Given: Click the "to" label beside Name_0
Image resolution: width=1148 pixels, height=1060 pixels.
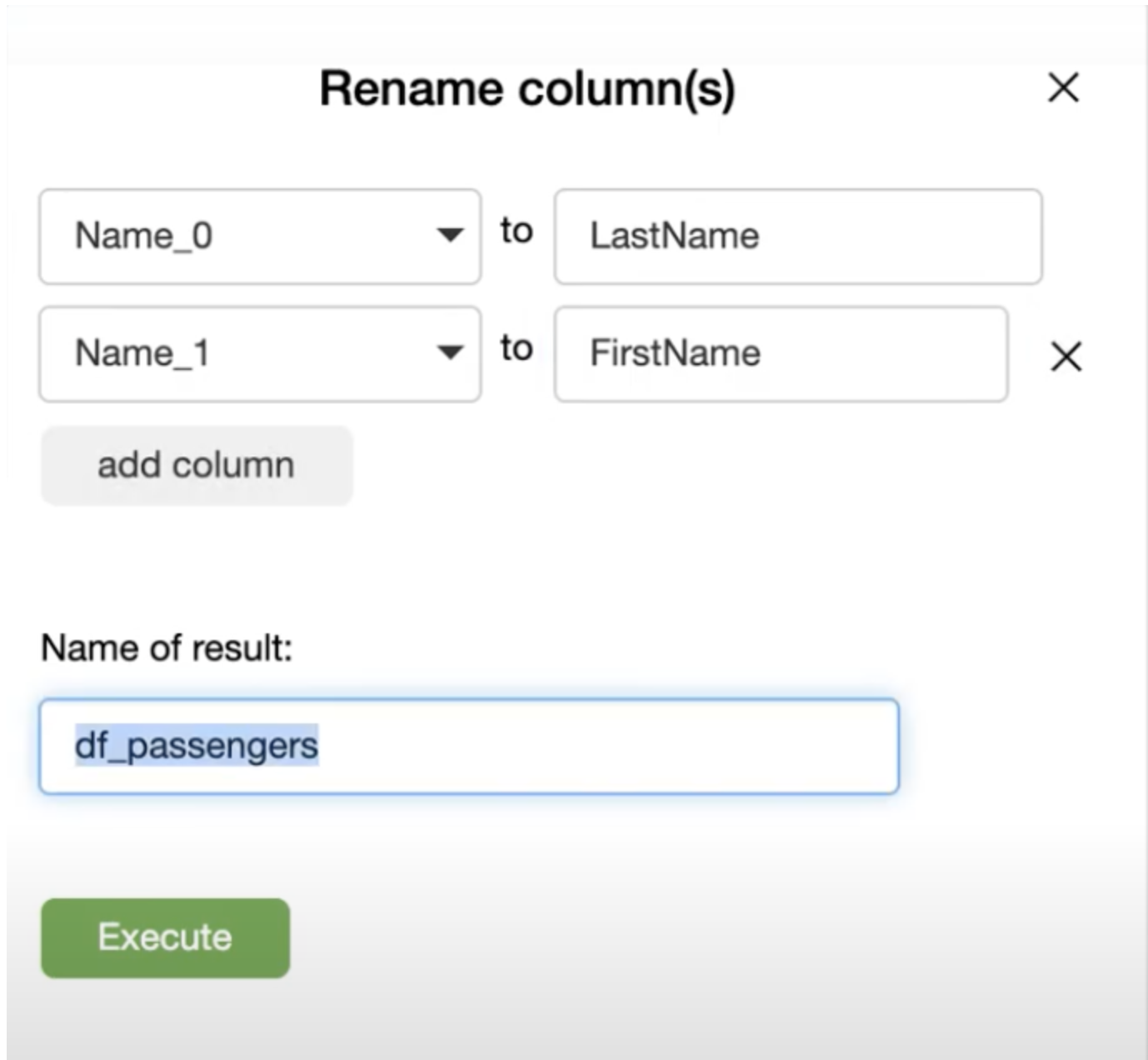Looking at the screenshot, I should tap(517, 231).
